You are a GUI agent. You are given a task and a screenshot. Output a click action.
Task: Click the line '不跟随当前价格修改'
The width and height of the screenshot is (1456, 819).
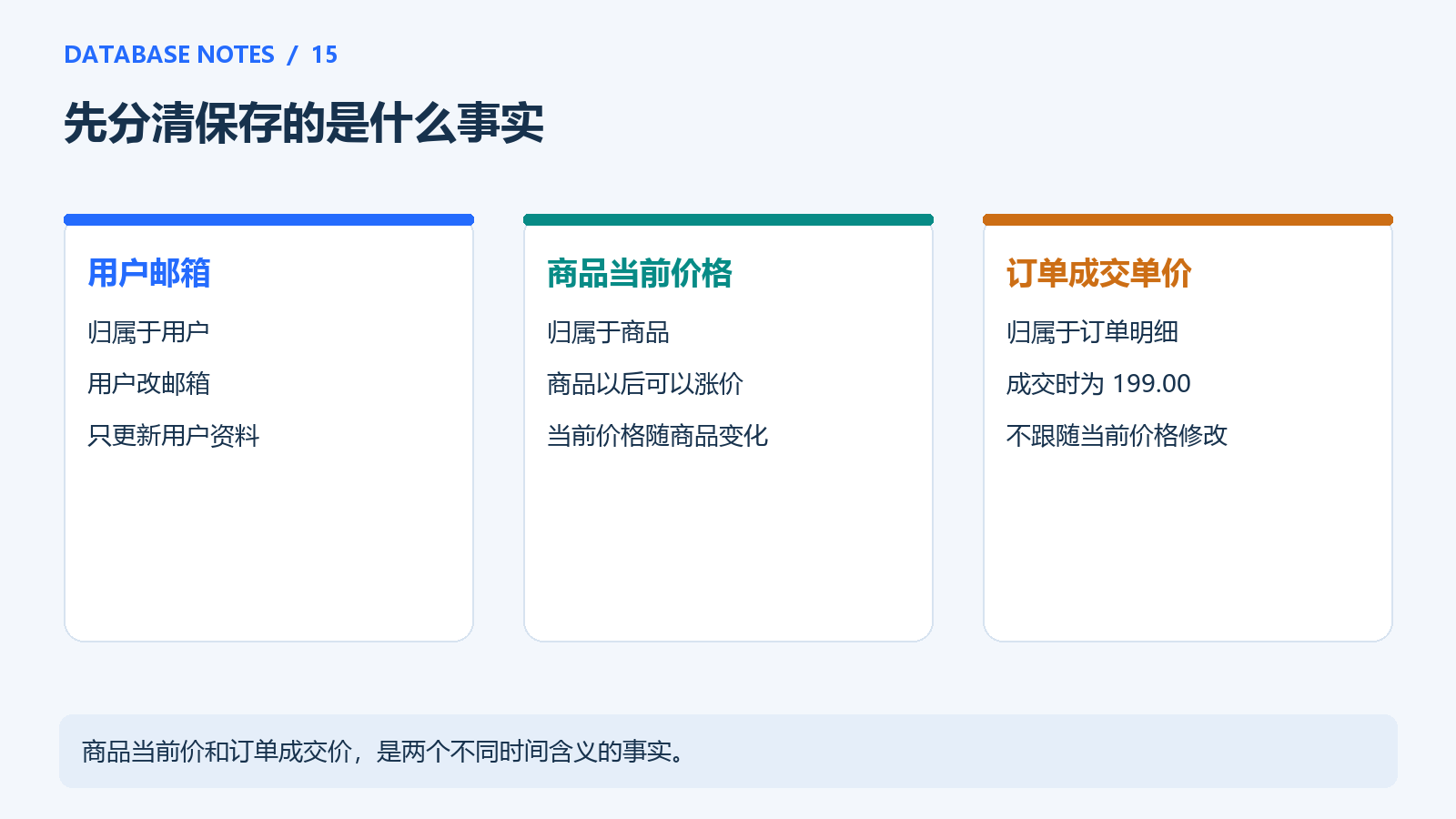pyautogui.click(x=1117, y=436)
